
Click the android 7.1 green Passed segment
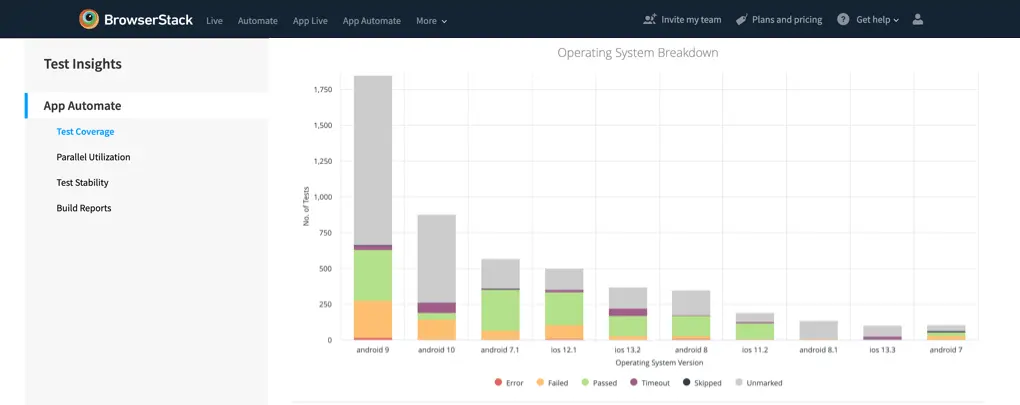[x=500, y=310]
